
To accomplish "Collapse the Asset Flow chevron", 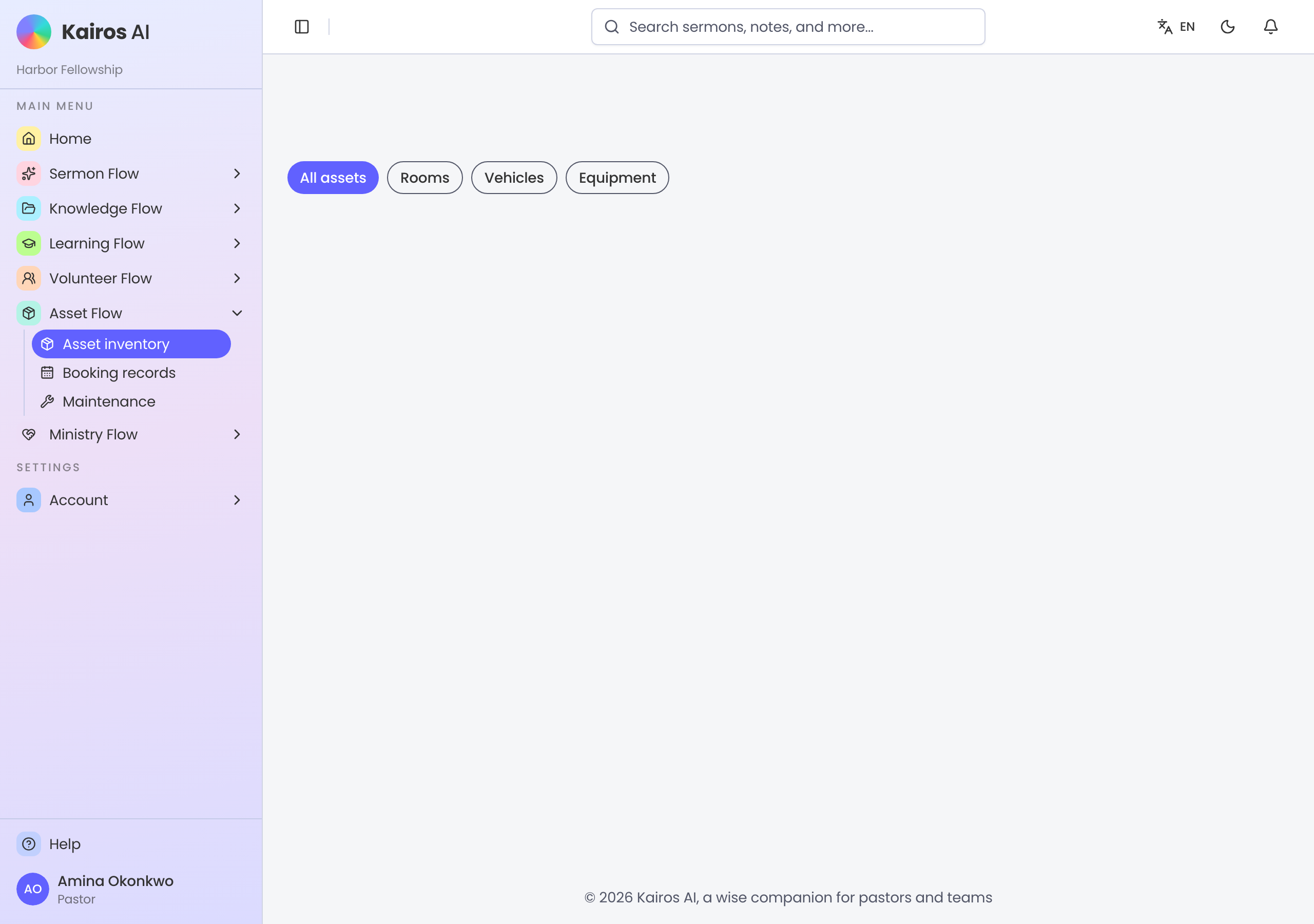I will (237, 313).
